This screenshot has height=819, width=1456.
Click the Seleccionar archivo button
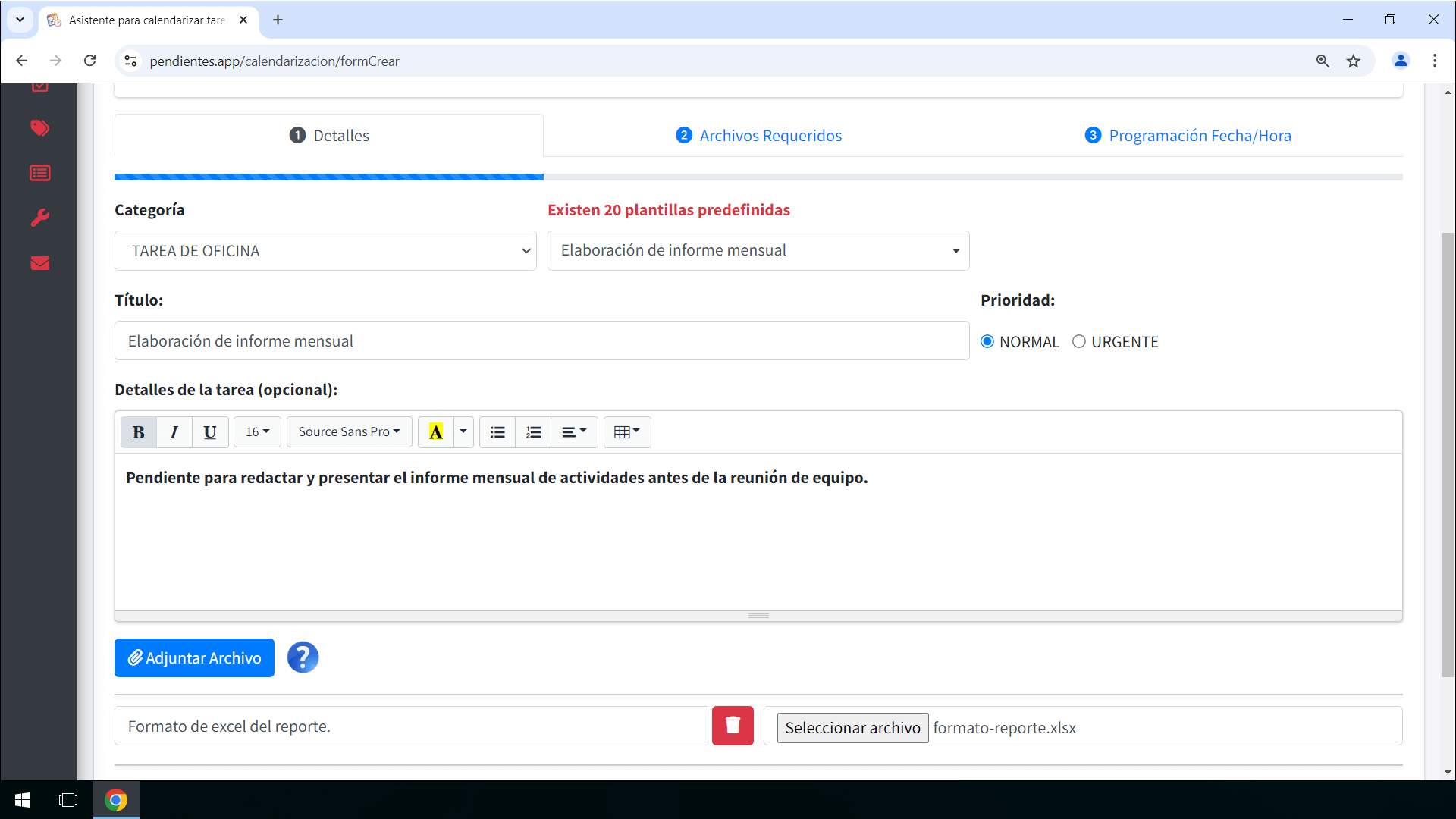click(852, 728)
